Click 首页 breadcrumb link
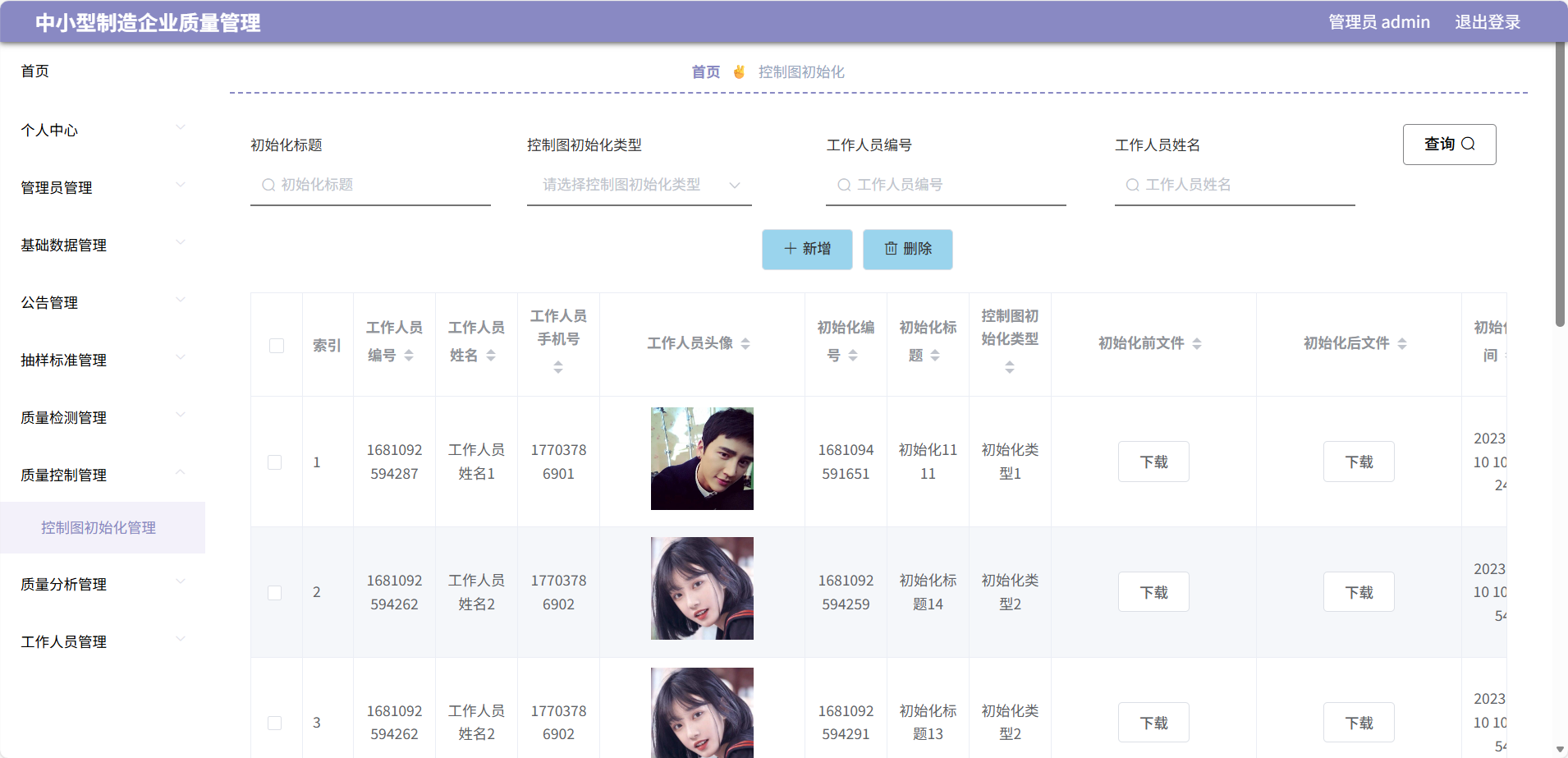The height and width of the screenshot is (758, 1568). pyautogui.click(x=706, y=72)
